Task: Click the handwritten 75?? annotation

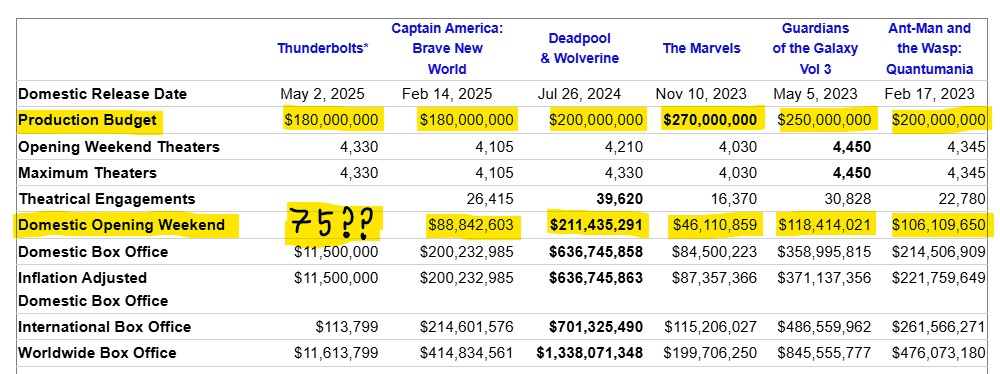Action: click(331, 224)
